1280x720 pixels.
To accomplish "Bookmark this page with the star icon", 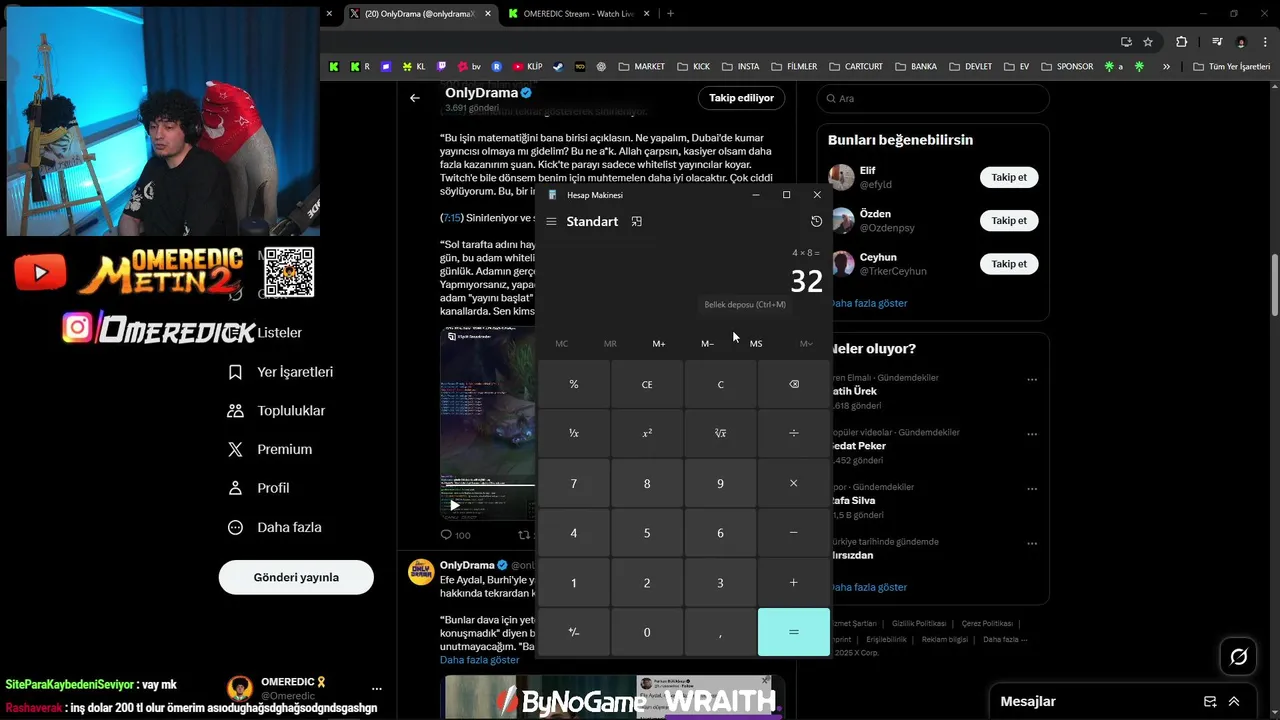I will 1148,42.
